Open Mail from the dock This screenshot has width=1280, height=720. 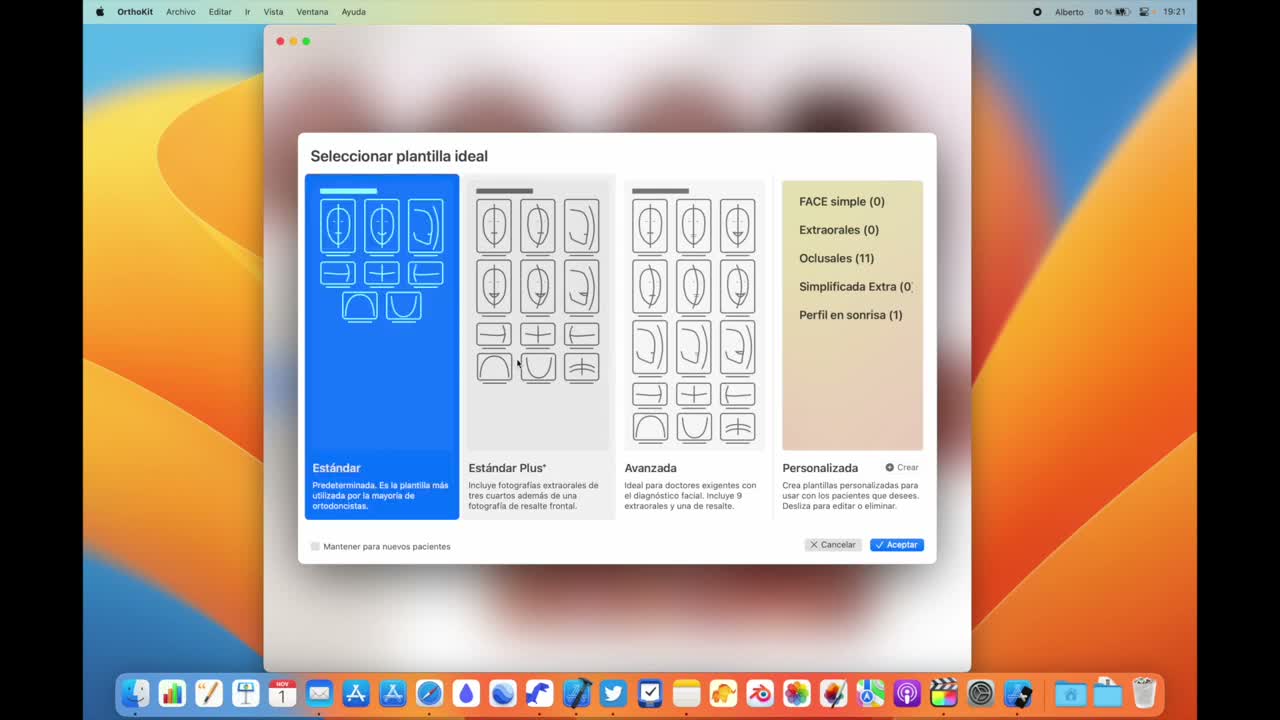(319, 693)
